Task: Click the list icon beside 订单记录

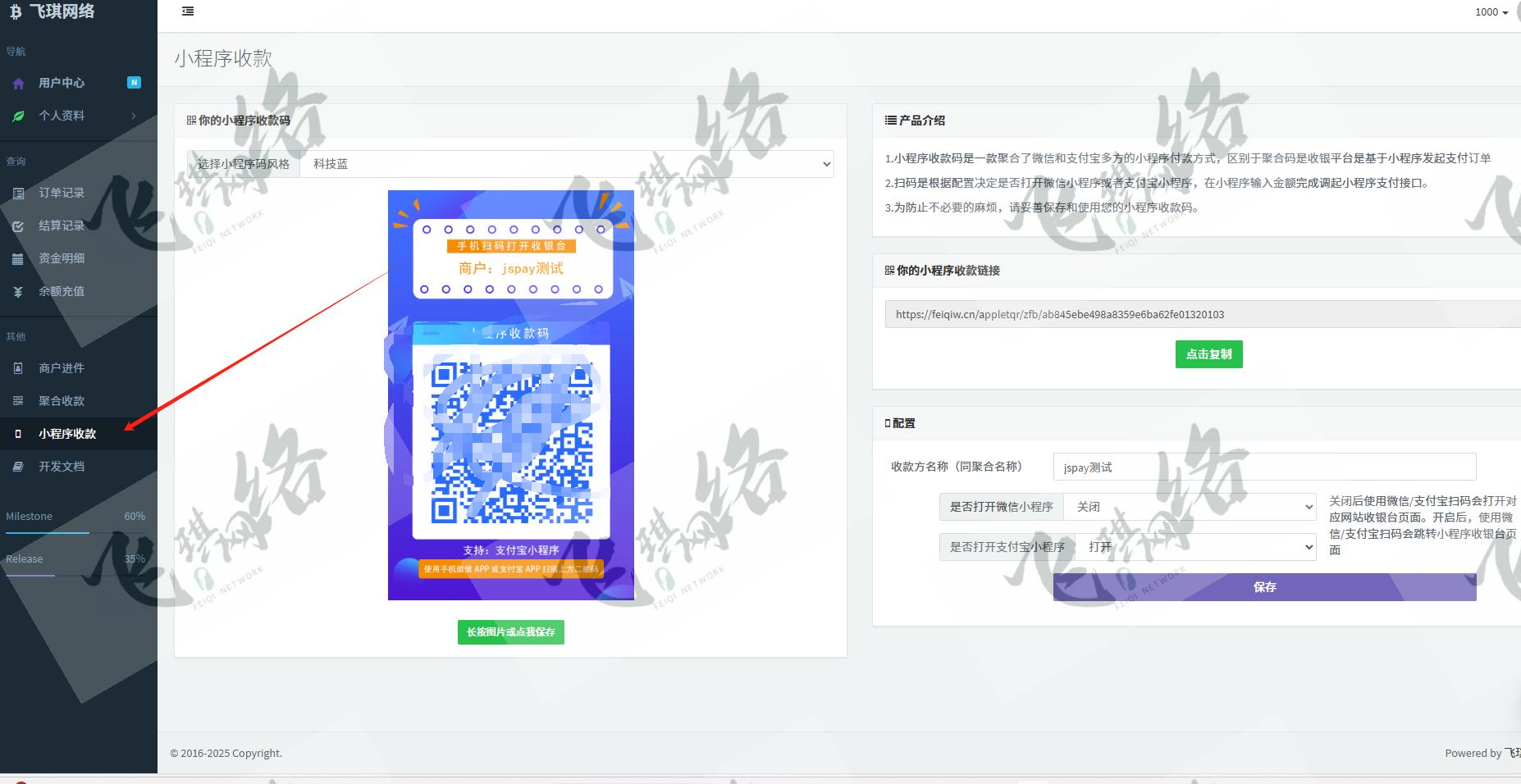Action: 18,194
